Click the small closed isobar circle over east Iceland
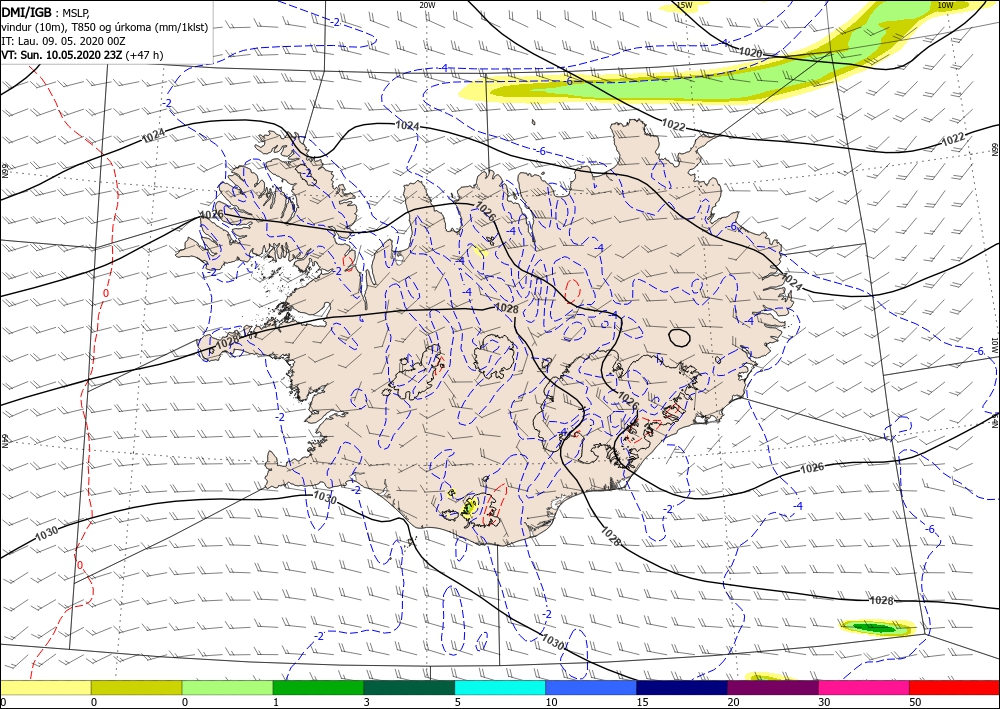Viewport: 1000px width, 709px height. (679, 337)
